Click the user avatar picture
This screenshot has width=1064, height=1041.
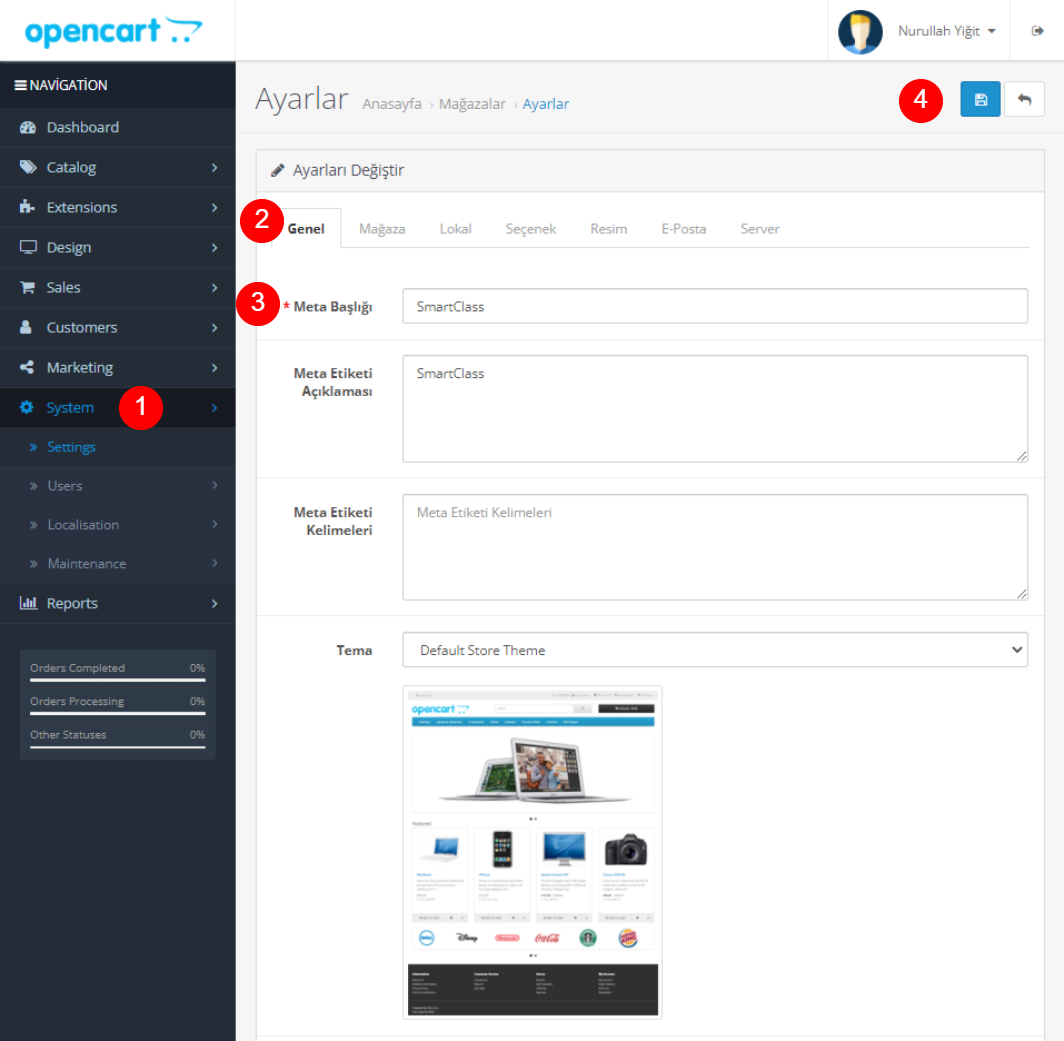(x=860, y=32)
